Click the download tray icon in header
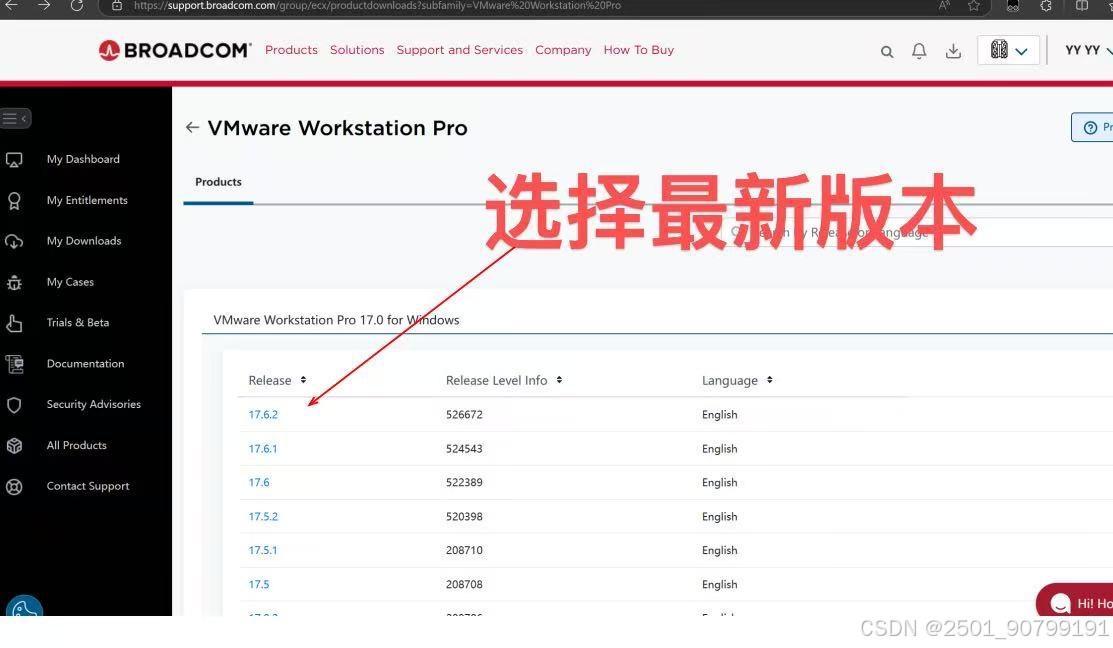 953,51
